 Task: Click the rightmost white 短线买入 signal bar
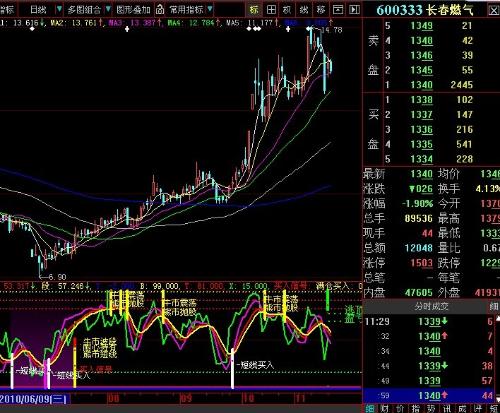(232, 369)
